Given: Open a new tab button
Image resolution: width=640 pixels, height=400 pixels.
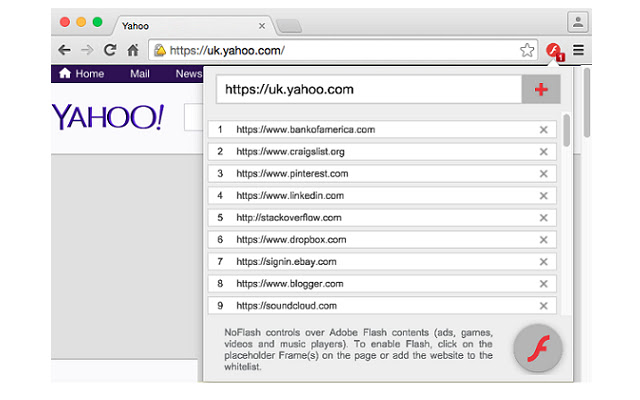Looking at the screenshot, I should tap(289, 26).
